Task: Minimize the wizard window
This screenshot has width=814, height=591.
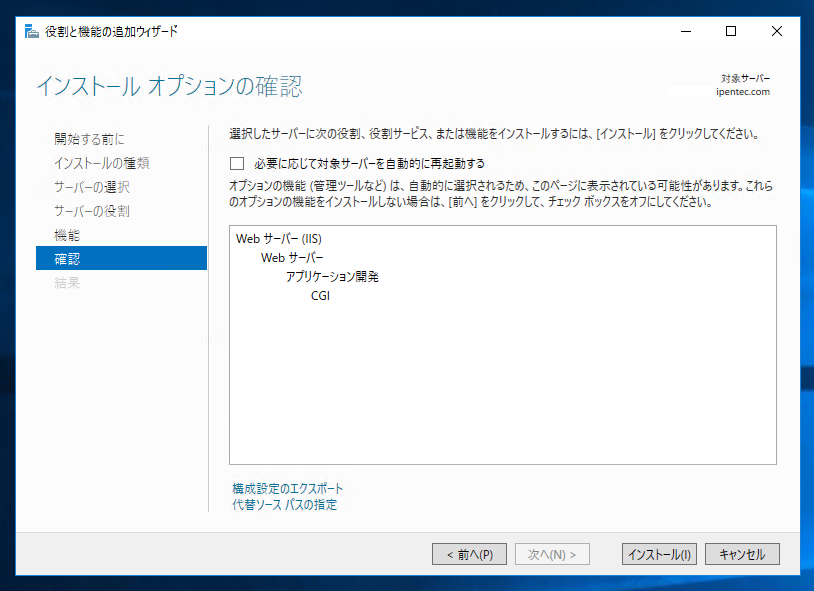Action: (x=686, y=31)
